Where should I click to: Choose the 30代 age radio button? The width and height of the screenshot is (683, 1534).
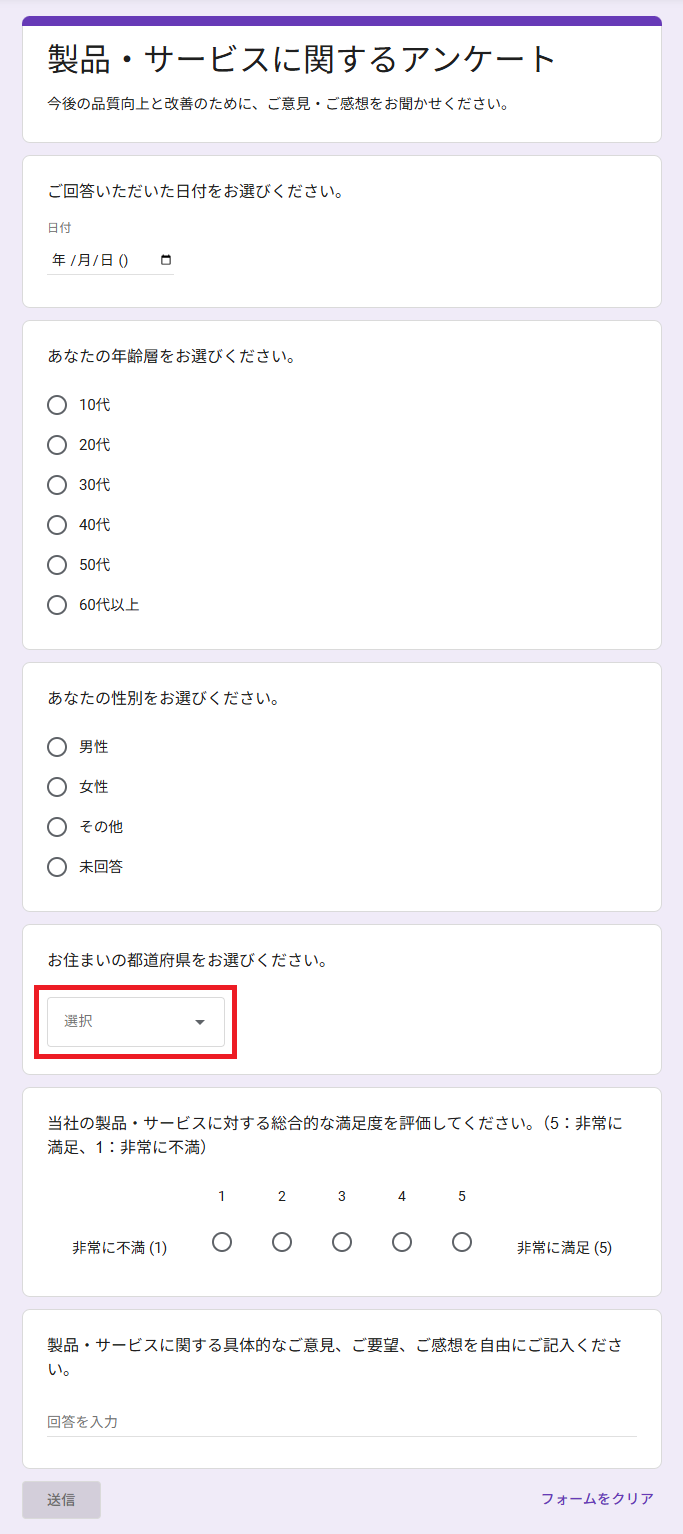tap(57, 485)
